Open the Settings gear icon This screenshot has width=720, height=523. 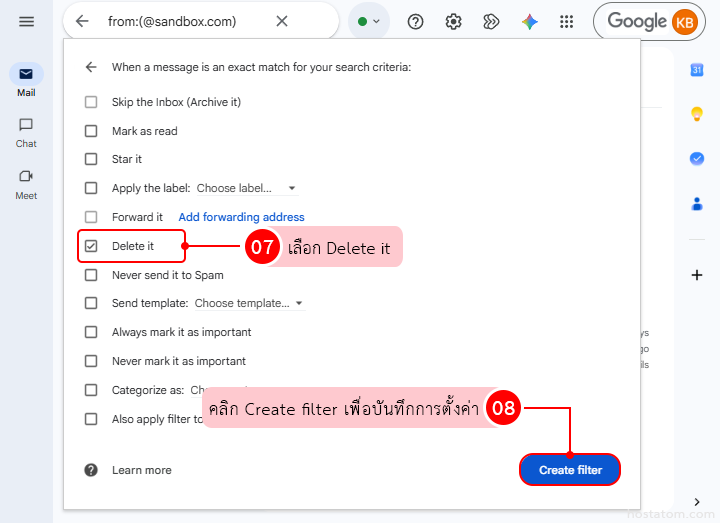click(453, 22)
